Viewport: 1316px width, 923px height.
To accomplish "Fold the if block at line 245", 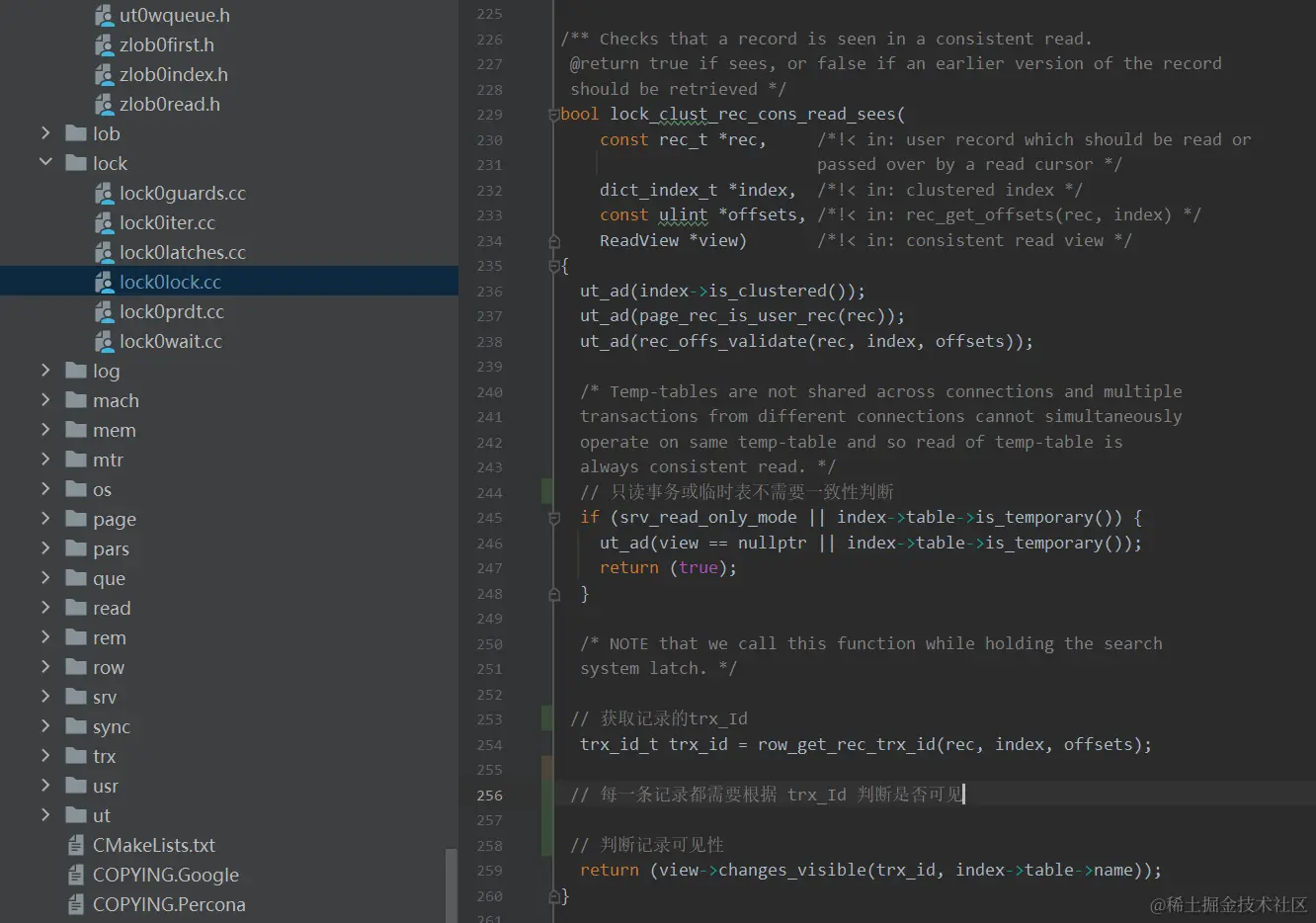I will pyautogui.click(x=554, y=518).
